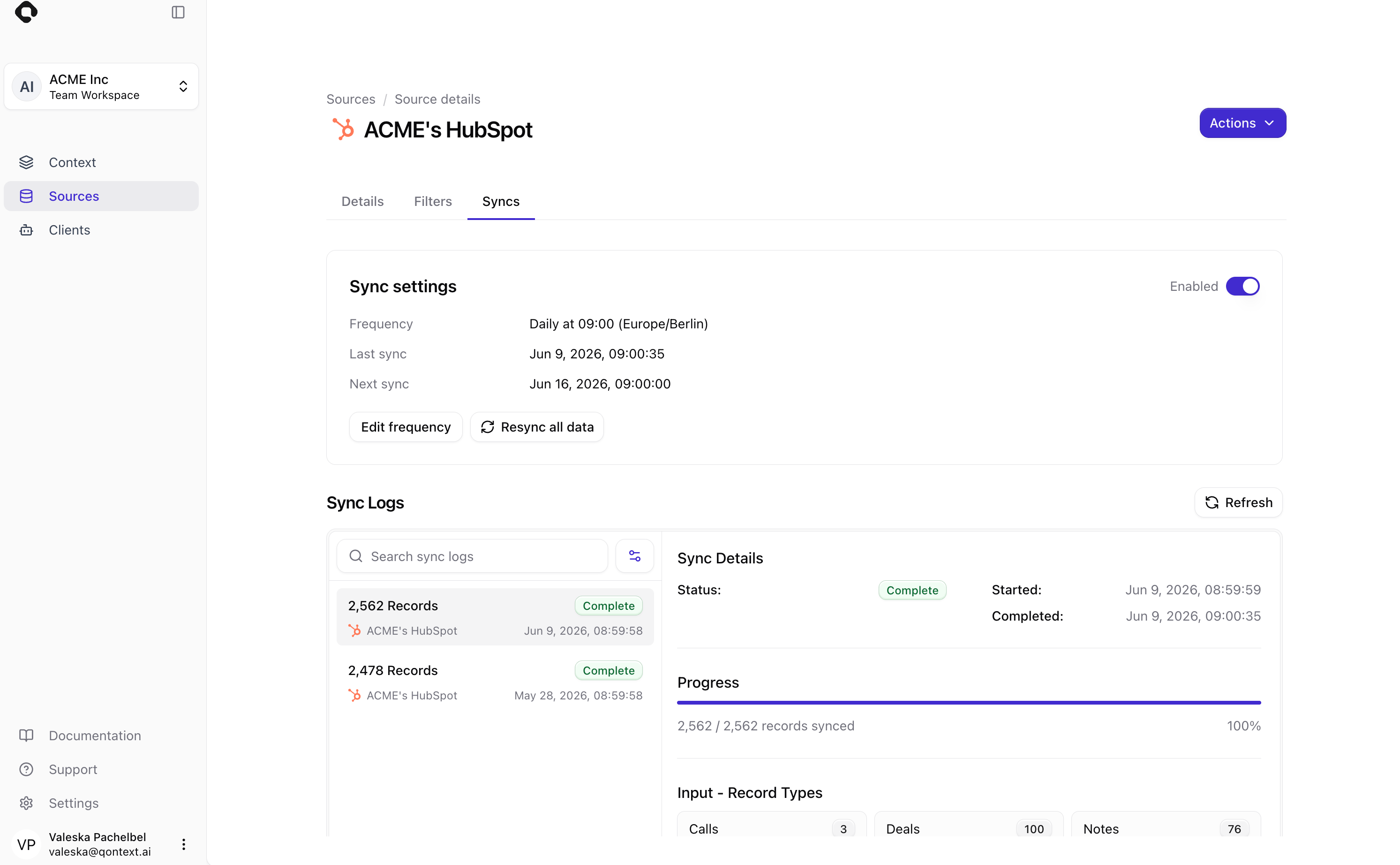This screenshot has height=865, width=1400.
Task: Click the Complete status badge in Sync Details
Action: (912, 591)
